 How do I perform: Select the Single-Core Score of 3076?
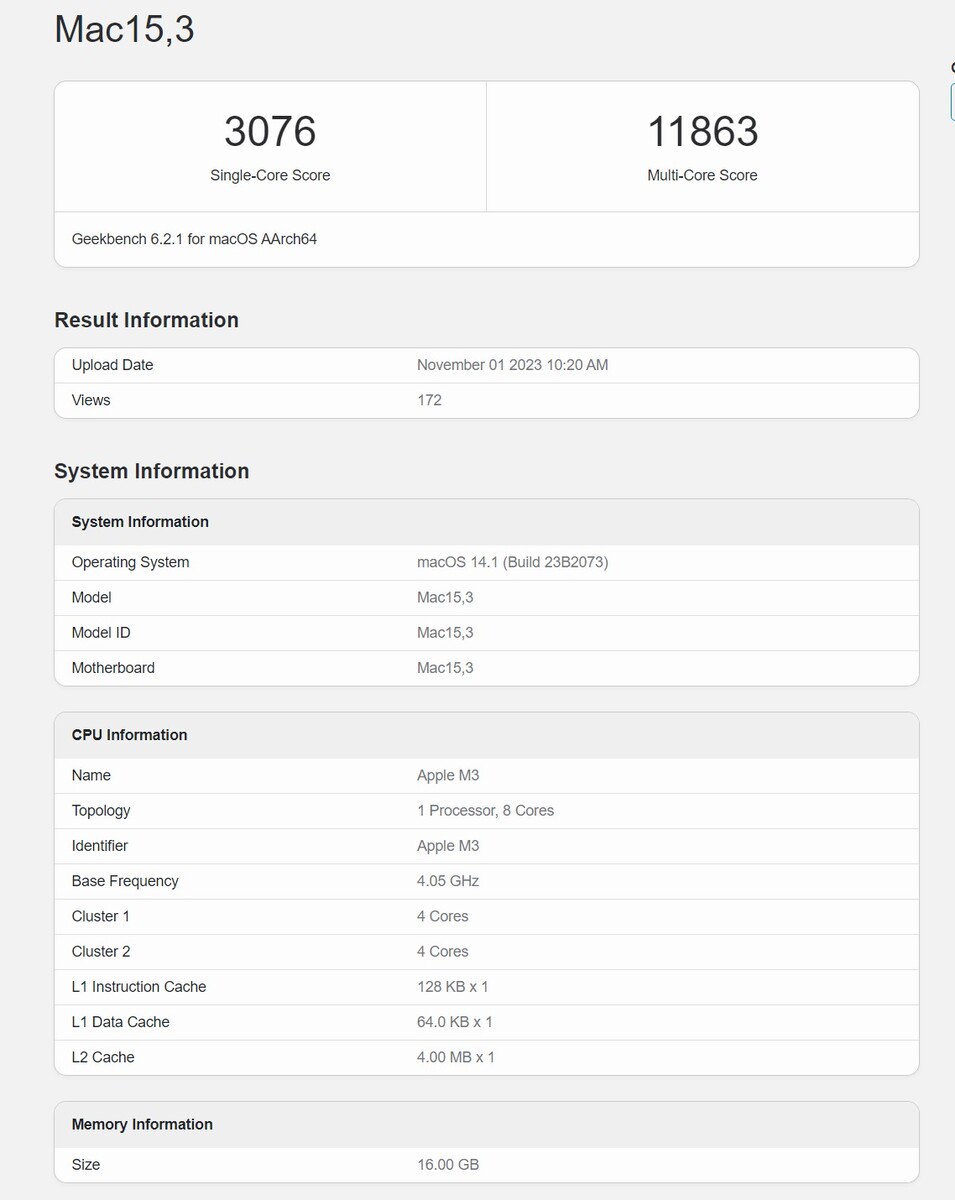[x=268, y=131]
